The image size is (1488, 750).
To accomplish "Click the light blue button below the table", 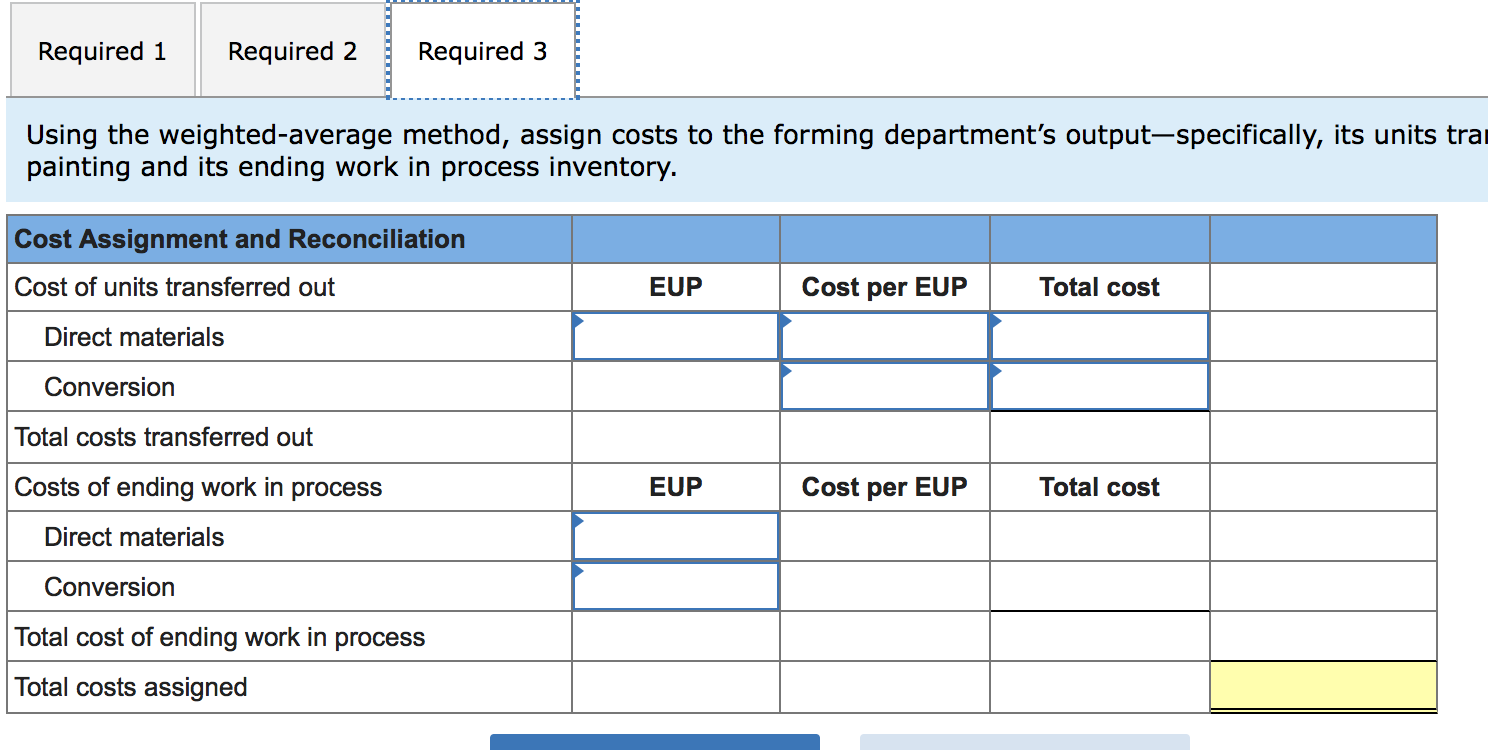I will coord(1025,742).
